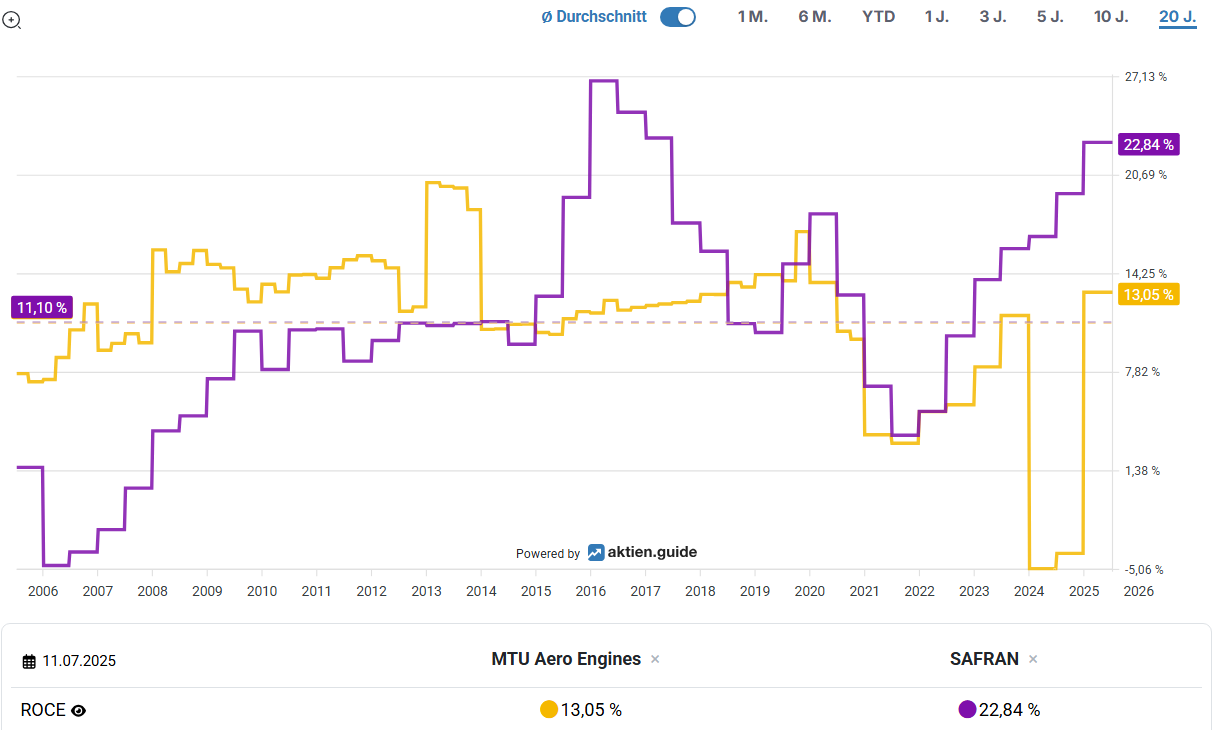Image resolution: width=1216 pixels, height=730 pixels.
Task: Click the purple SAFRAN color dot
Action: click(967, 710)
